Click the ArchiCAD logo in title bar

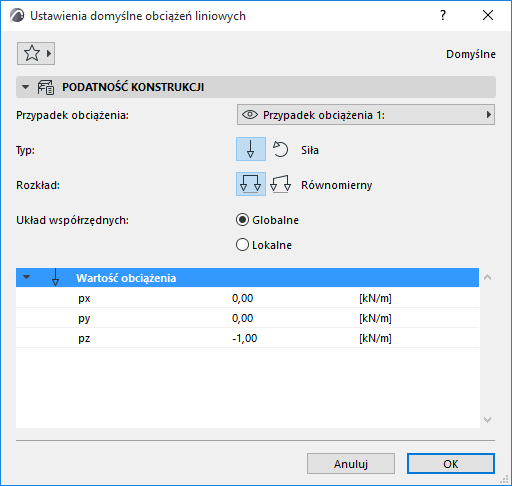tap(17, 16)
